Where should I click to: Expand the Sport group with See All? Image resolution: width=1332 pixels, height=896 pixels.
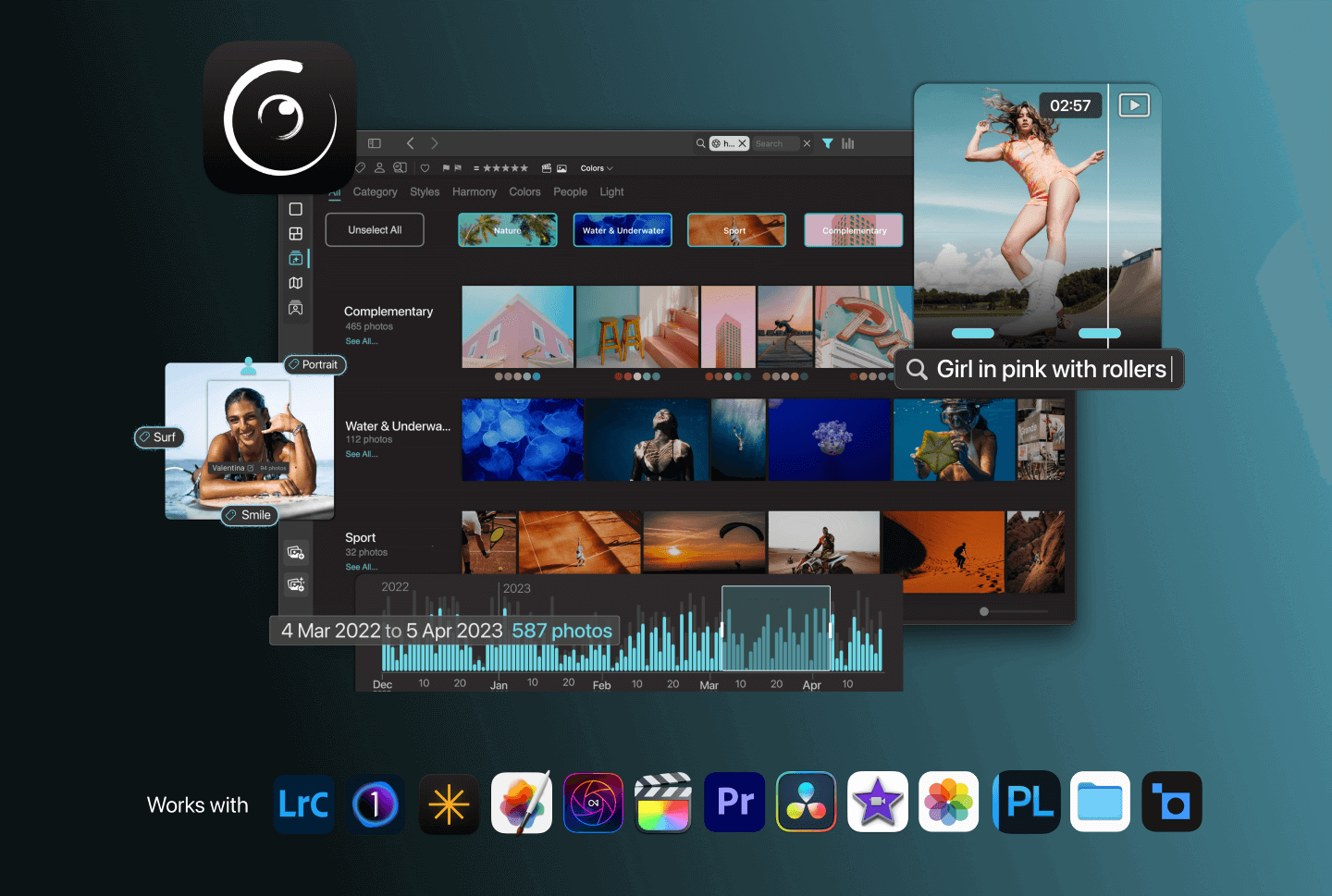pyautogui.click(x=361, y=567)
